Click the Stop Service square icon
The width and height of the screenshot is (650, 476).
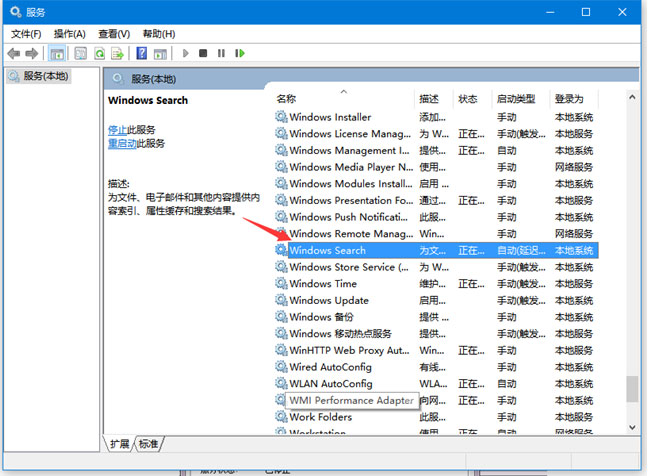pyautogui.click(x=203, y=53)
